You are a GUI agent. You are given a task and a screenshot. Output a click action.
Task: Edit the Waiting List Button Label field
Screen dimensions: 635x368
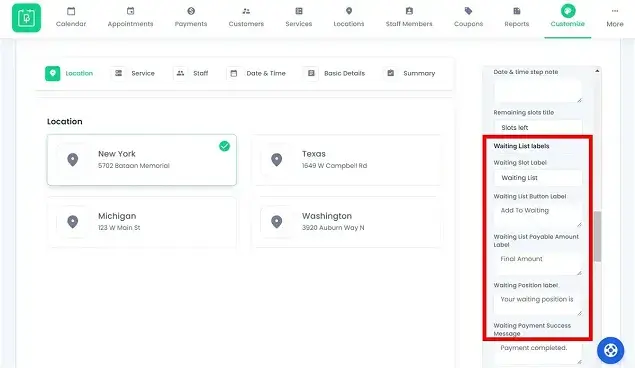click(538, 215)
